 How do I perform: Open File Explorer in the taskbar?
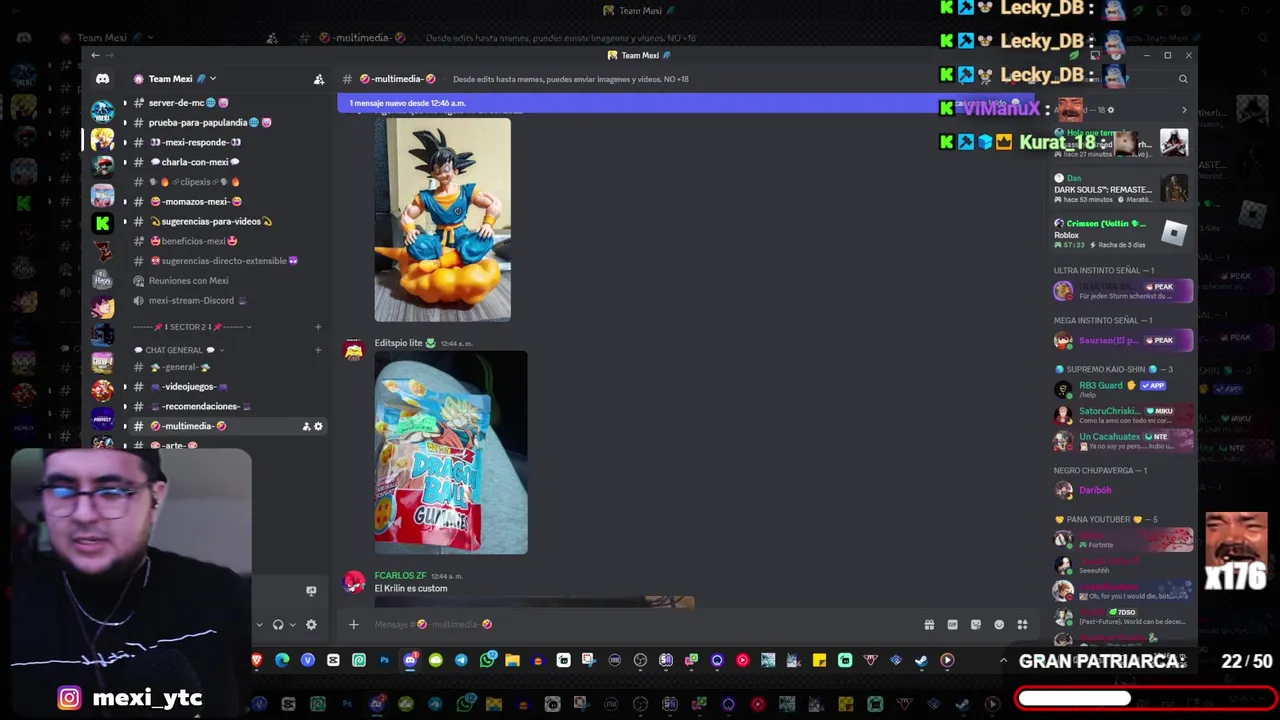(x=512, y=660)
